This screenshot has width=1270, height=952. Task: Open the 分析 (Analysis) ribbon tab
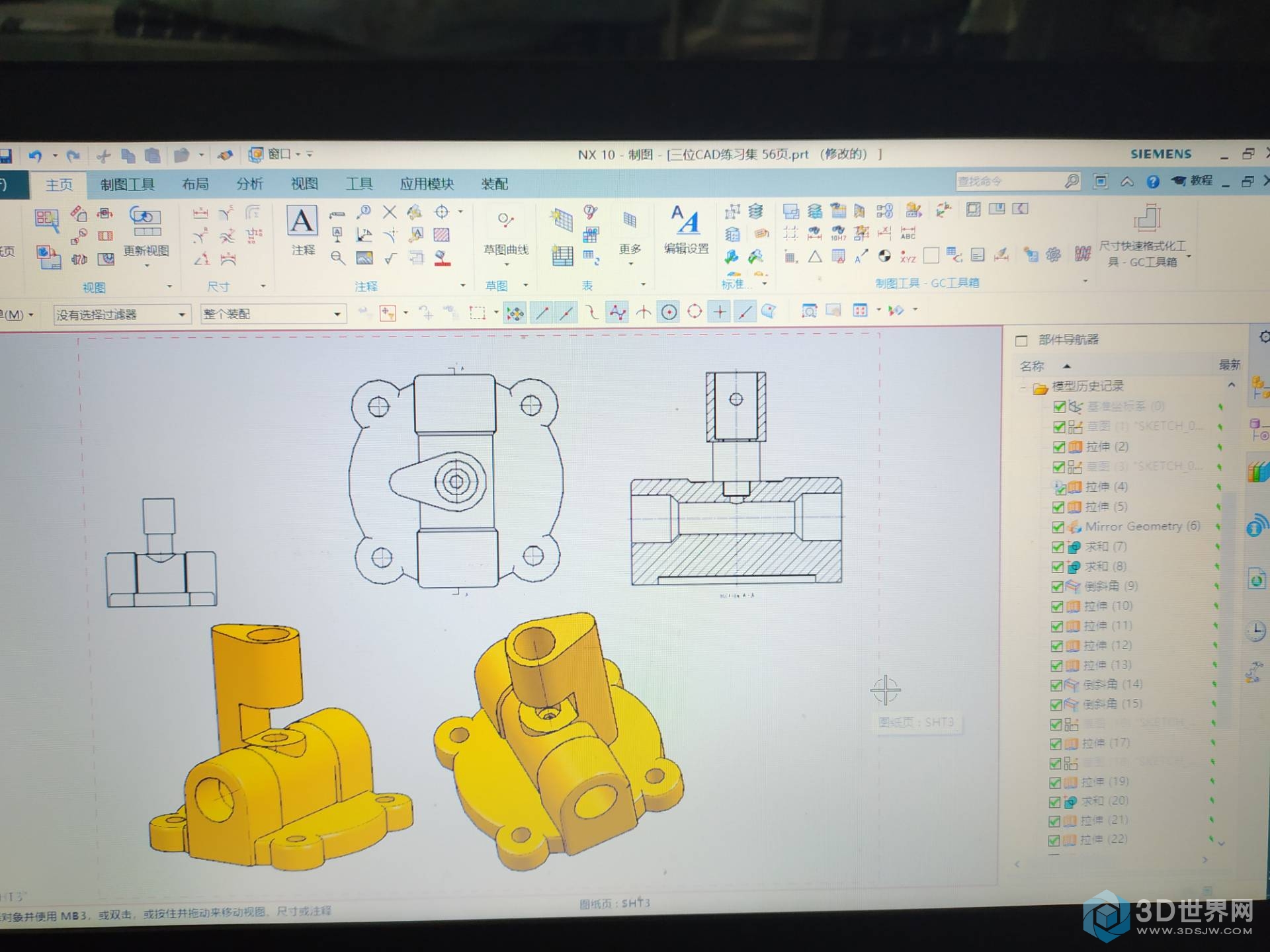(x=249, y=184)
